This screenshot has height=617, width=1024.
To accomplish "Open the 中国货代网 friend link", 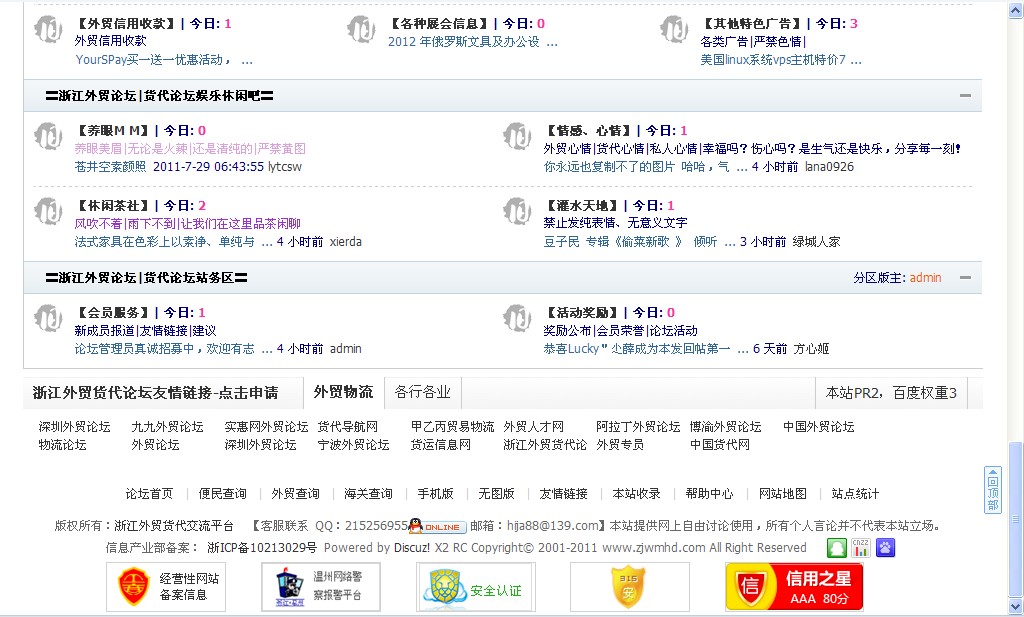I will point(720,445).
